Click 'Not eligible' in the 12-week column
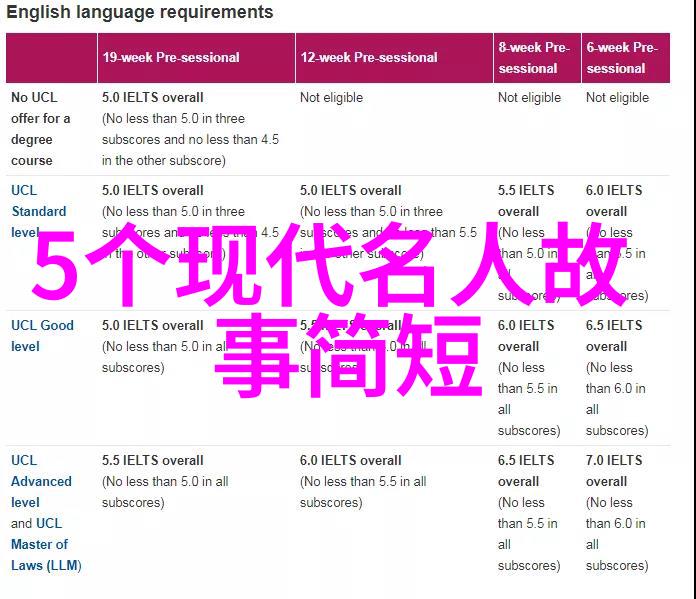The height and width of the screenshot is (599, 696). [331, 97]
